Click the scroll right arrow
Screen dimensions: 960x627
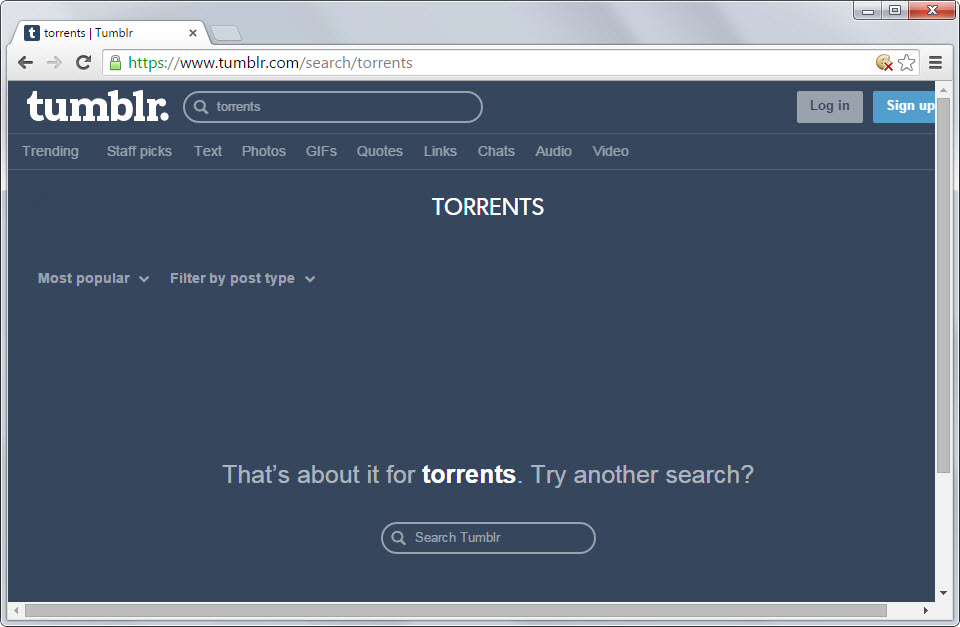click(926, 610)
